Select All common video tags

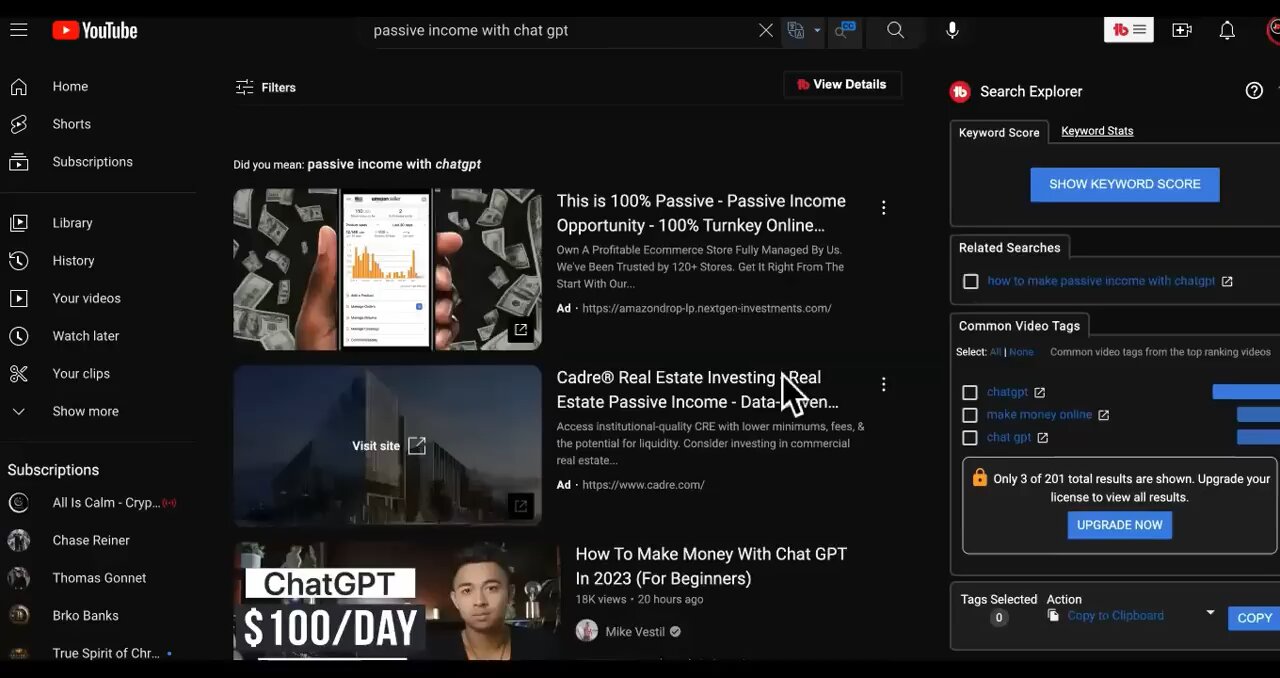[x=995, y=352]
